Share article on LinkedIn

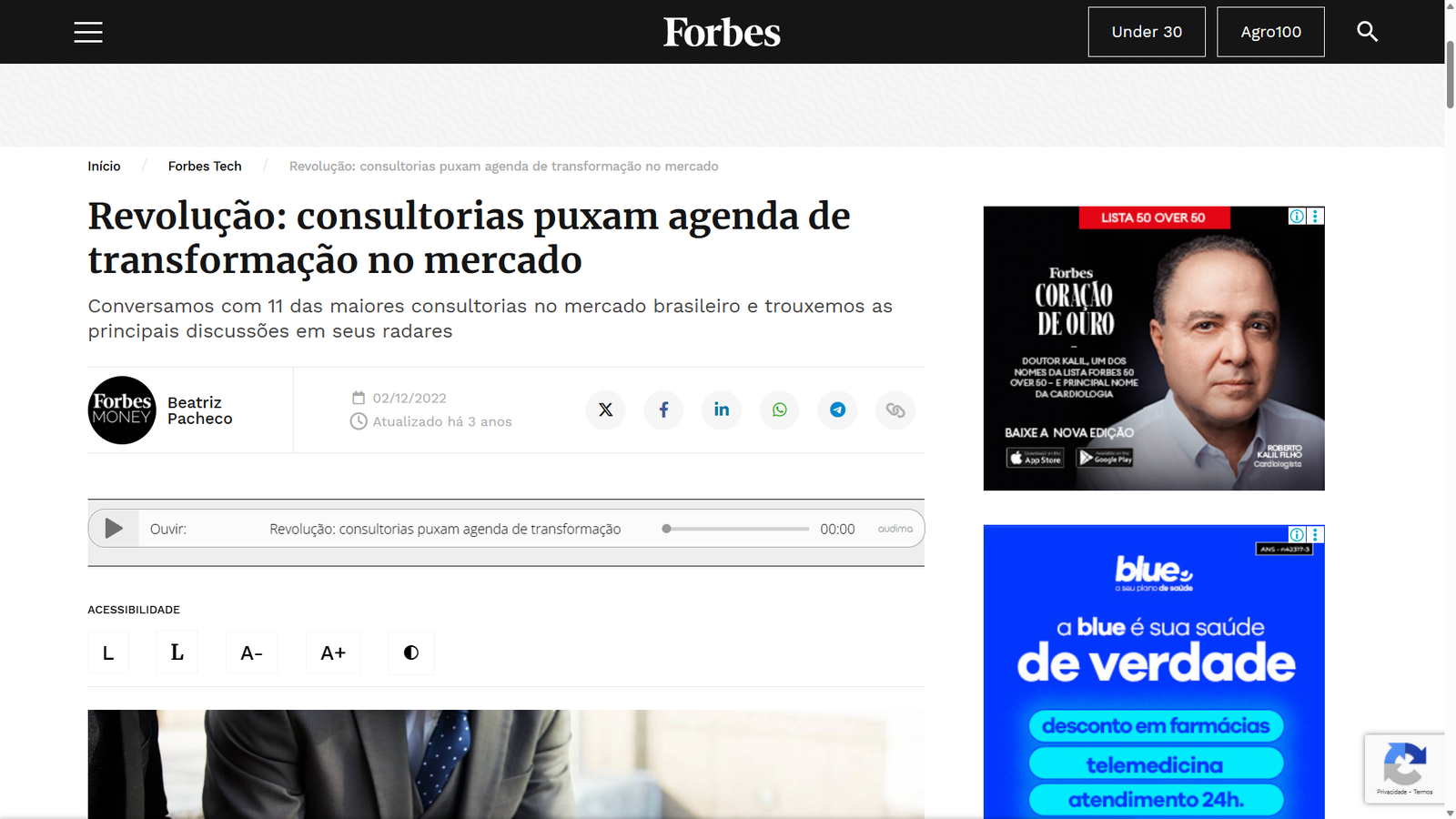coord(722,409)
